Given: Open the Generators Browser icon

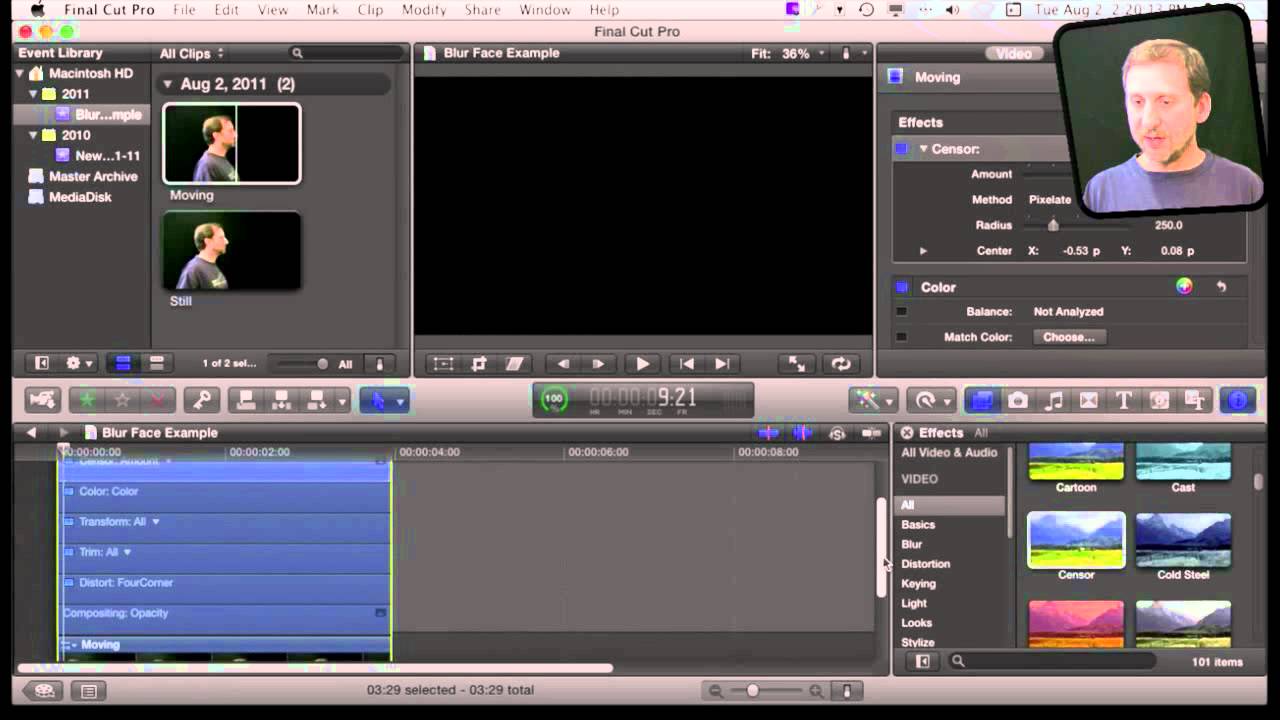Looking at the screenshot, I should click(x=1160, y=400).
